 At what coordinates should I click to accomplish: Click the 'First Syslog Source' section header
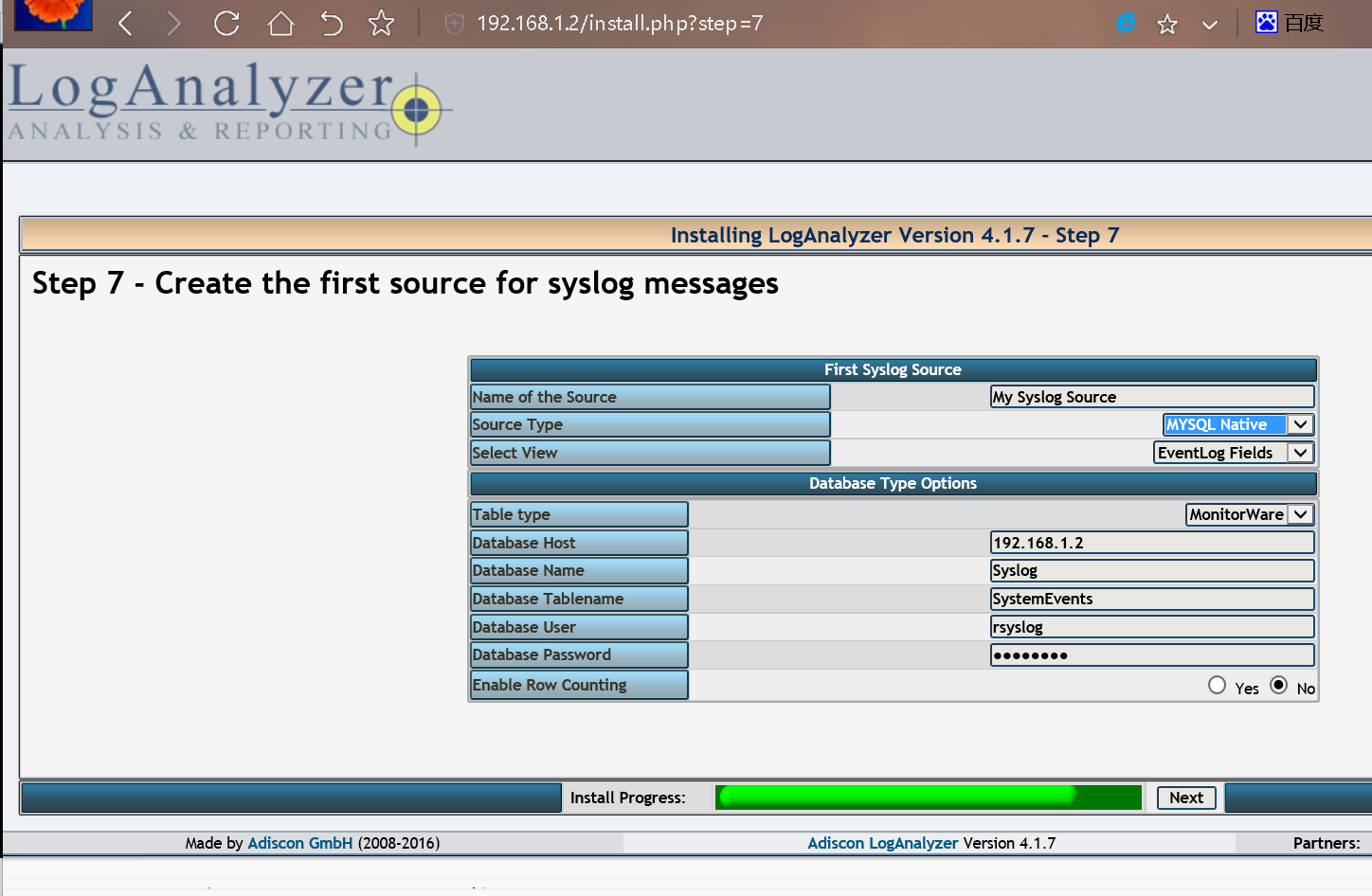[x=894, y=369]
